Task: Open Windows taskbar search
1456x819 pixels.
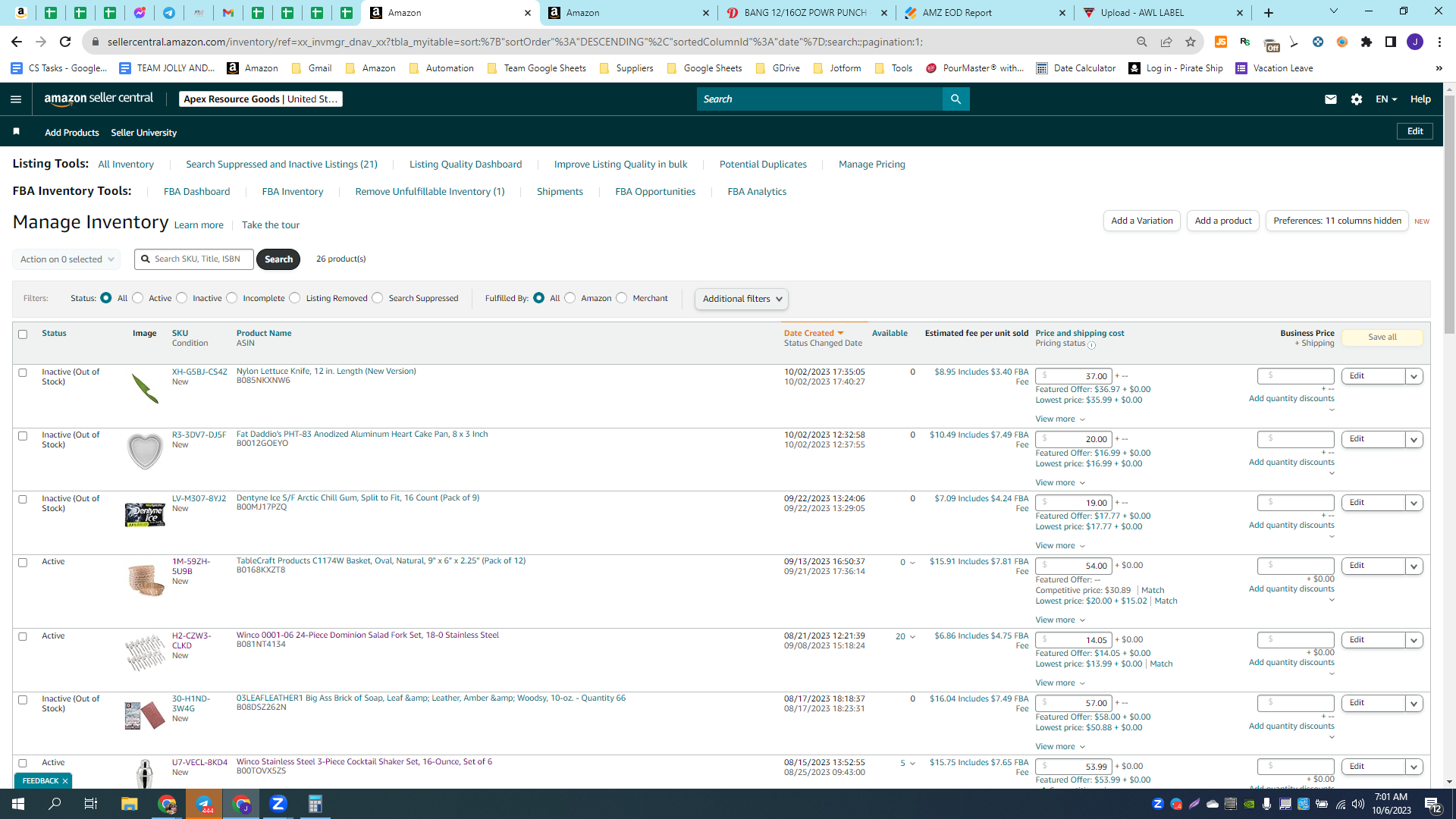Action: pyautogui.click(x=55, y=804)
